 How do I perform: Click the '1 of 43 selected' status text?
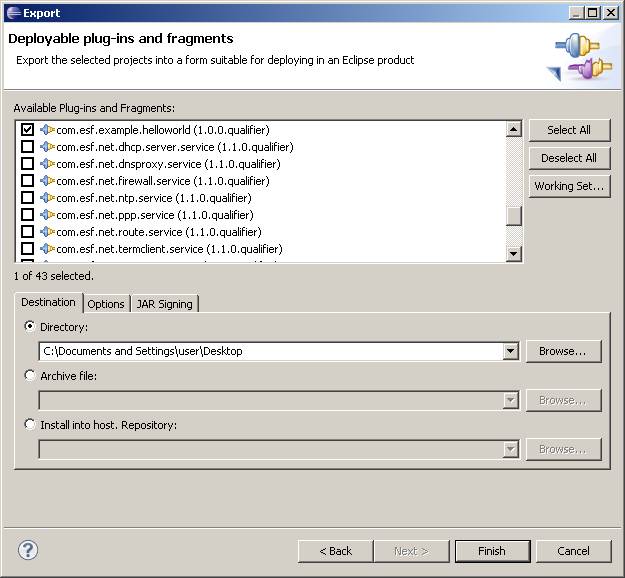tap(53, 276)
